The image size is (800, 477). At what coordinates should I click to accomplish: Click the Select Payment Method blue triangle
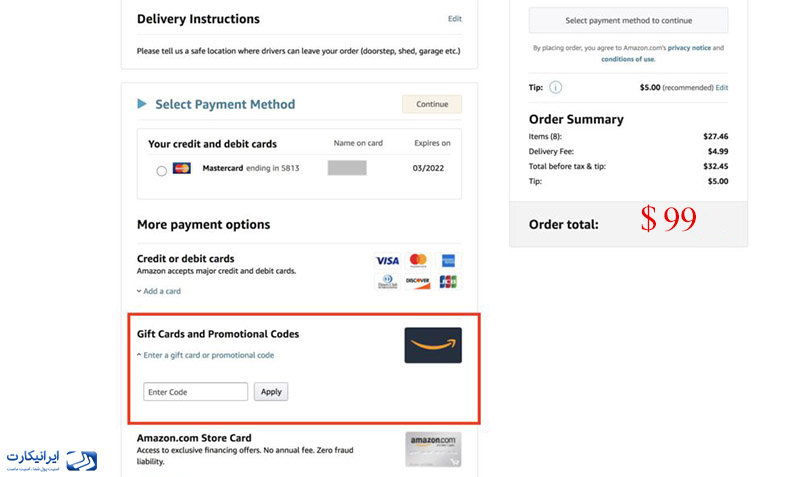[x=142, y=104]
